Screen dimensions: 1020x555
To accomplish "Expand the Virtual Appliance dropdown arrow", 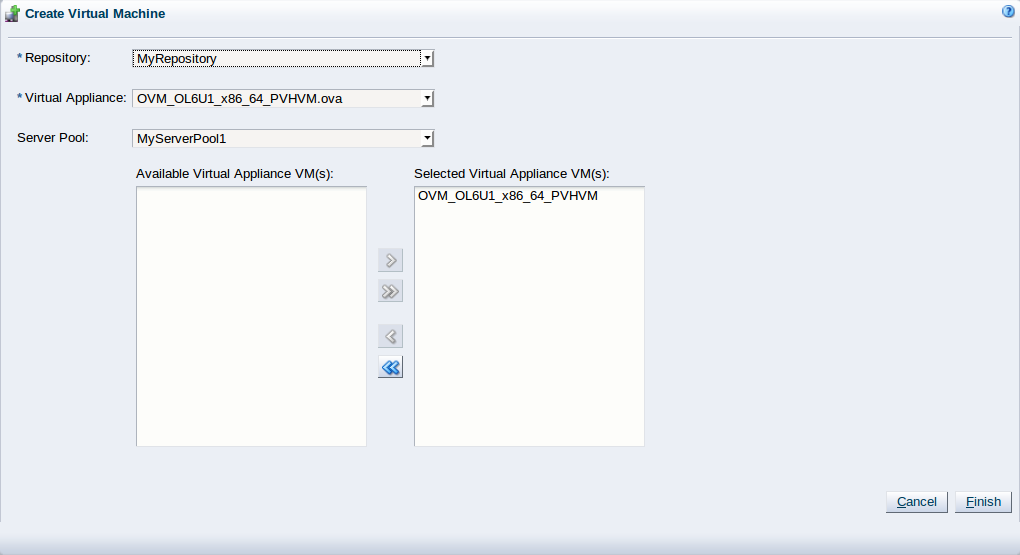I will tap(427, 99).
